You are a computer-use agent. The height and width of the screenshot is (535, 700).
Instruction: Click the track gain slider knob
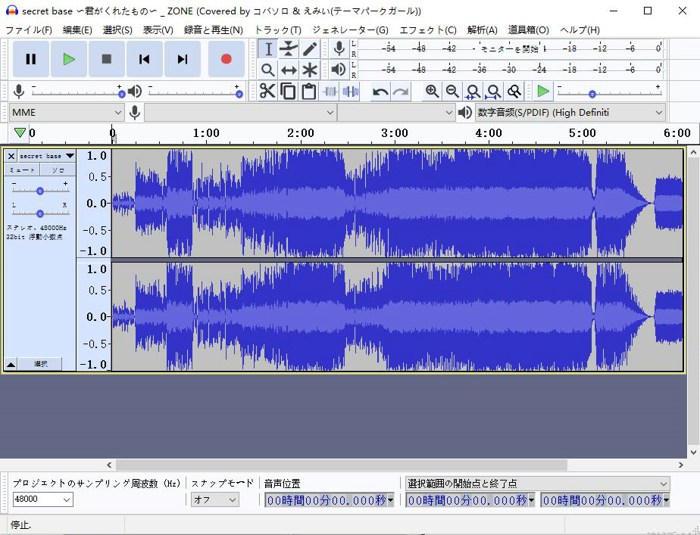40,191
